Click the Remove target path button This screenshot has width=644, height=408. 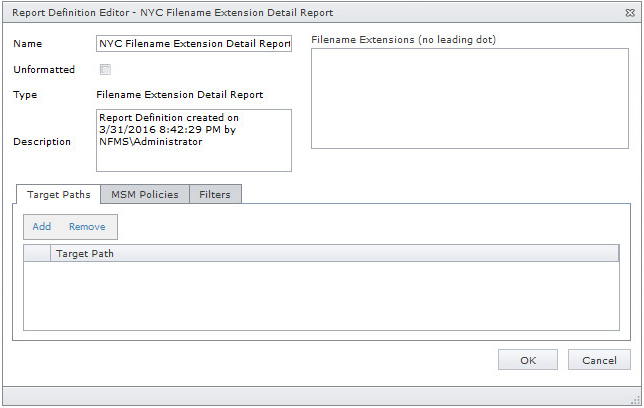(87, 227)
